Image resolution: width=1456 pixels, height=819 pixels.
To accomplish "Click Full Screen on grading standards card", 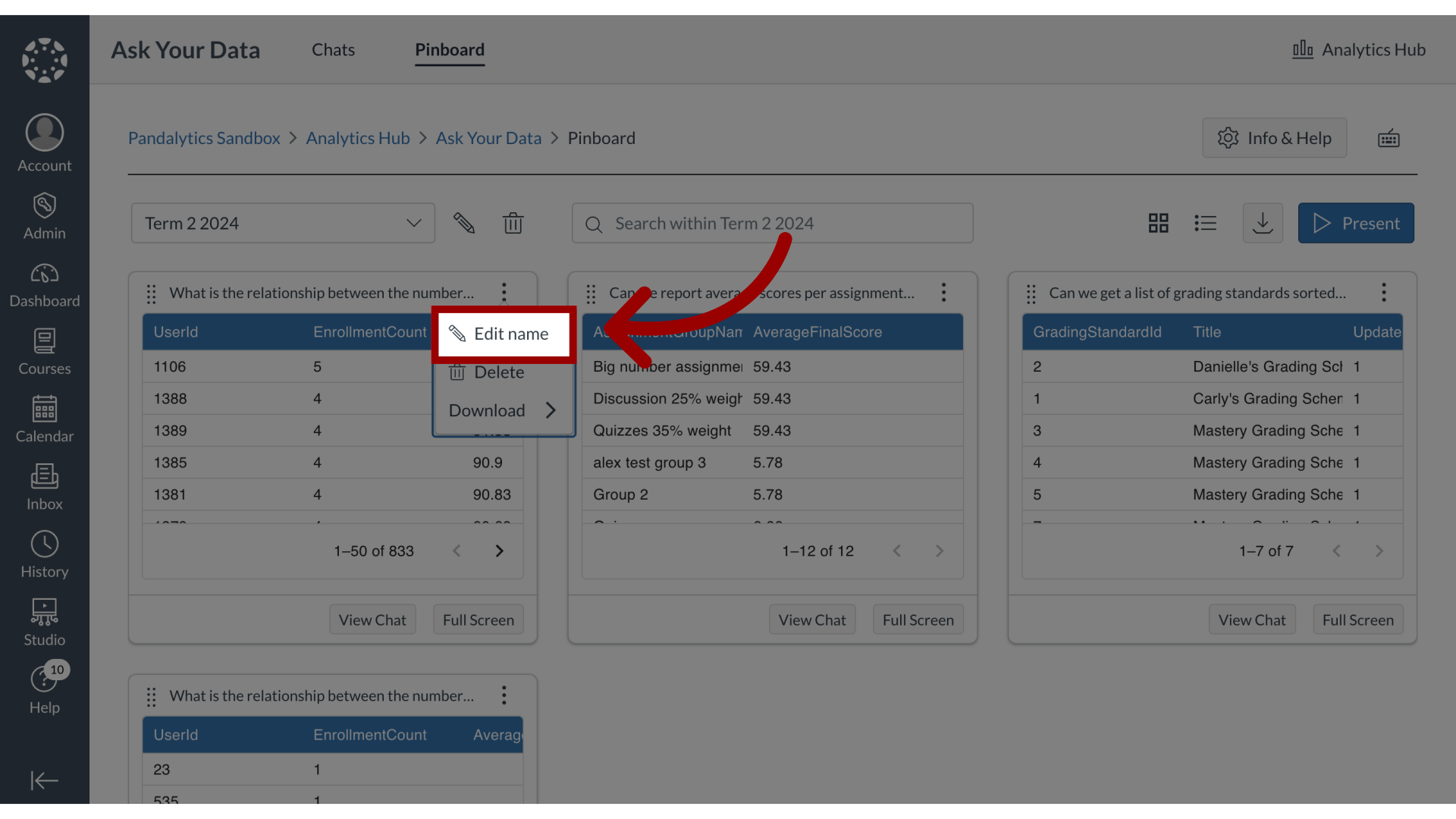I will click(1358, 620).
